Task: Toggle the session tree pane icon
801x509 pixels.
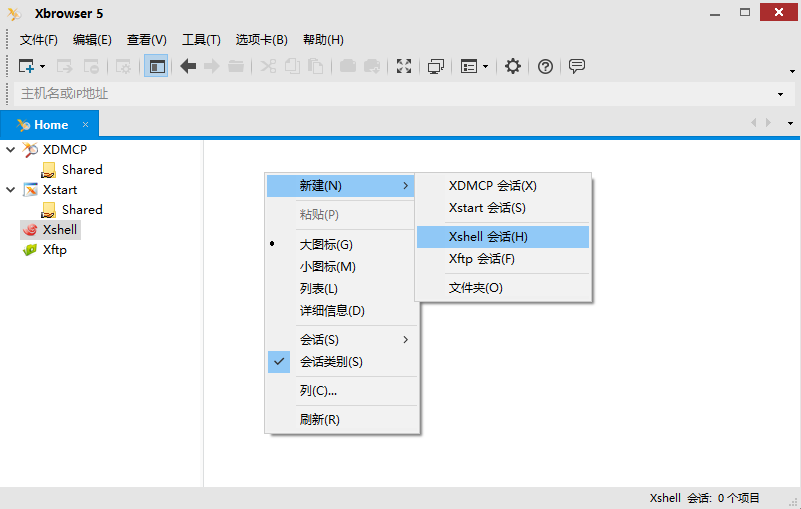Action: coord(156,66)
